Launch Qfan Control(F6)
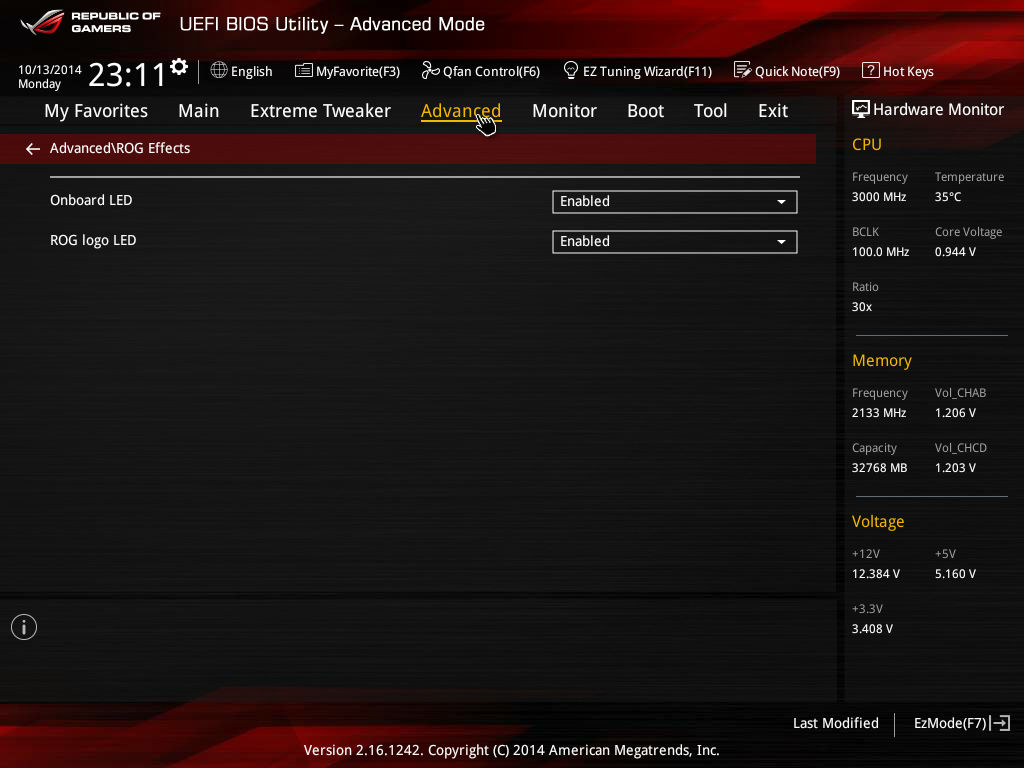 481,71
